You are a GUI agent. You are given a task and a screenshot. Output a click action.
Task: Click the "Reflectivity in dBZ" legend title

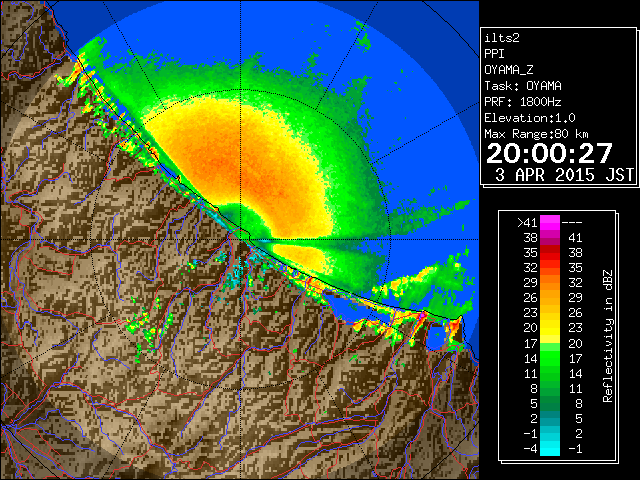click(x=608, y=336)
